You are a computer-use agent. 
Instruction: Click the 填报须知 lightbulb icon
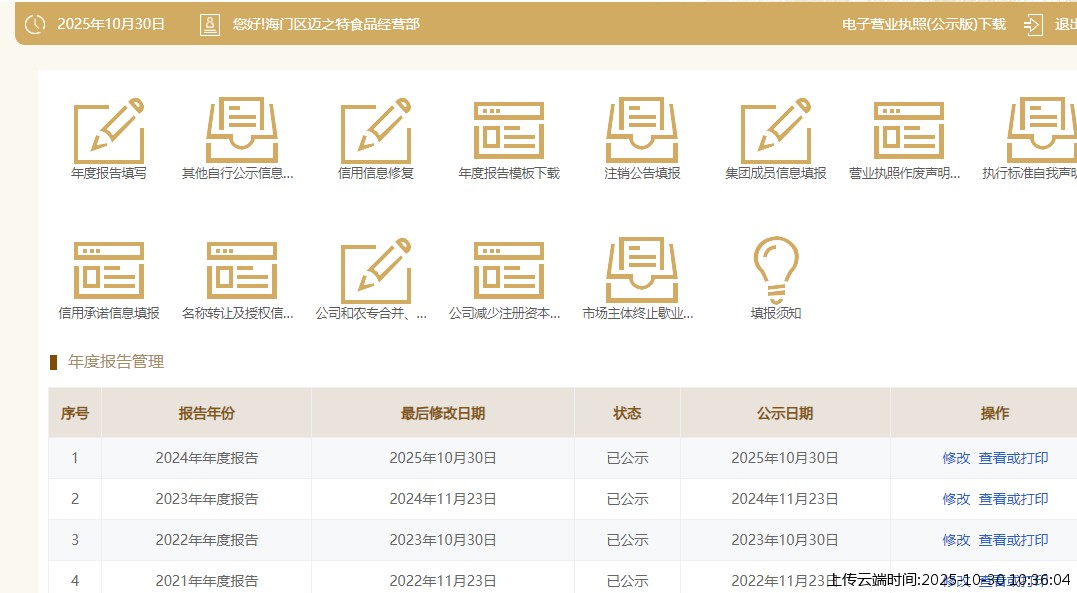[x=775, y=269]
